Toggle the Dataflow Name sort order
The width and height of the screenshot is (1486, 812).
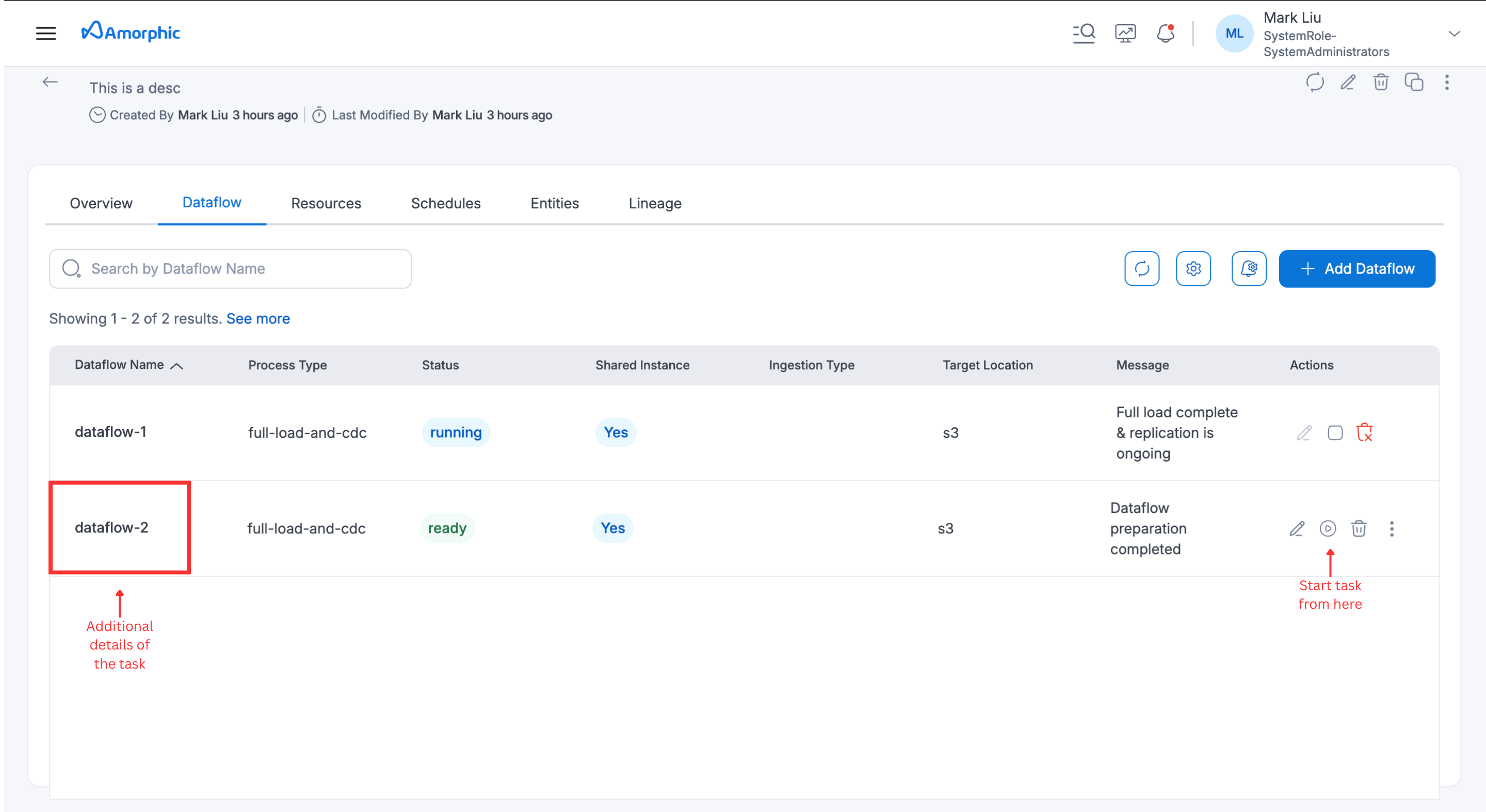pyautogui.click(x=177, y=365)
